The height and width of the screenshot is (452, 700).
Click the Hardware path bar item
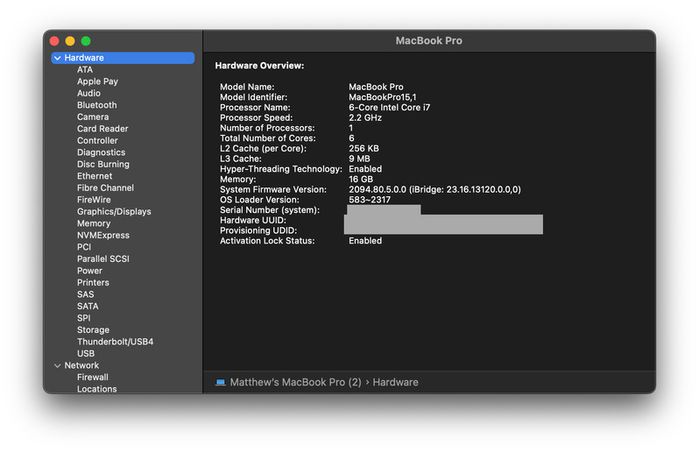coord(396,382)
